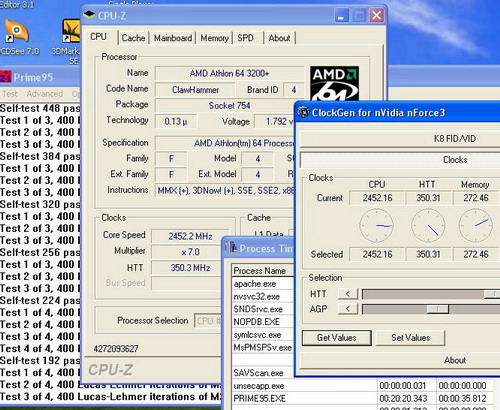Click the AGP slider left arrow in ClockGen

348,309
